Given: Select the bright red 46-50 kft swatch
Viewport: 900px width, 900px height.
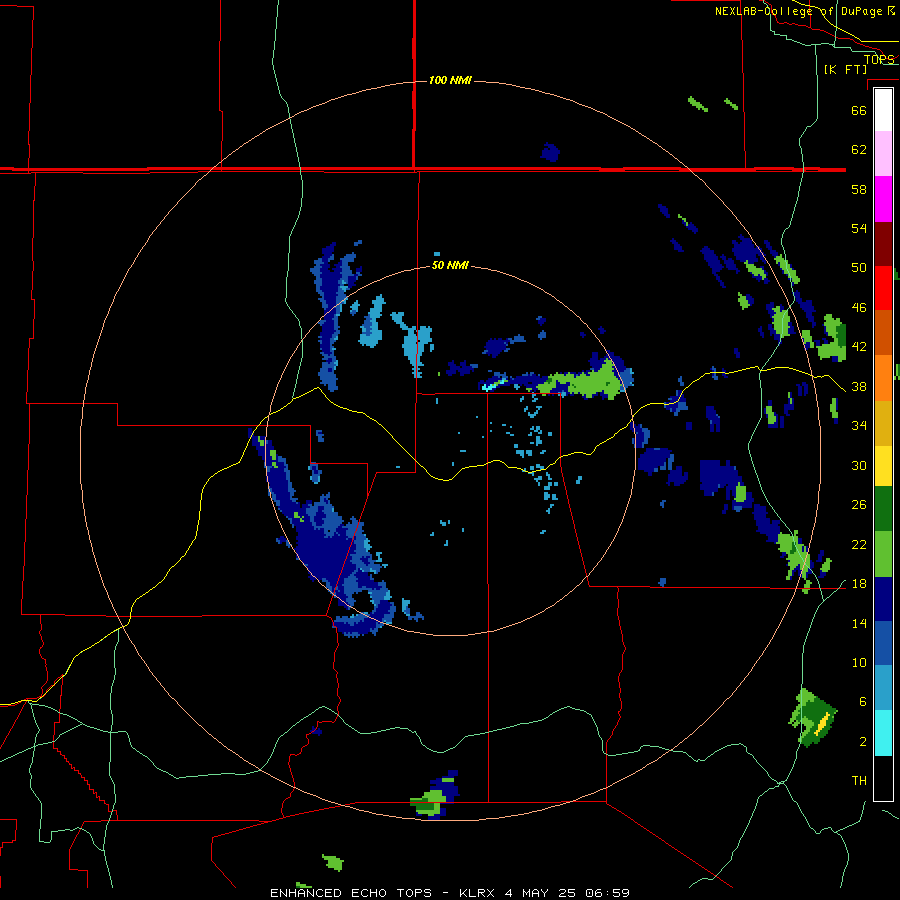Looking at the screenshot, I should (883, 288).
